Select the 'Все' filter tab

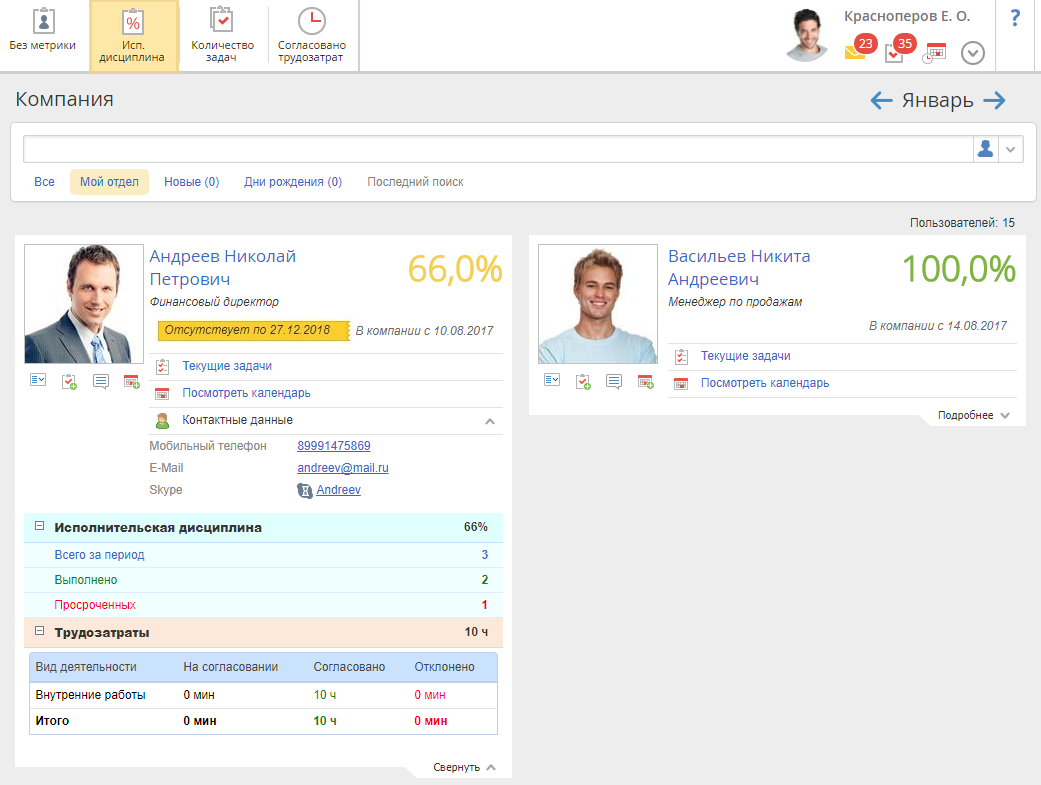45,182
